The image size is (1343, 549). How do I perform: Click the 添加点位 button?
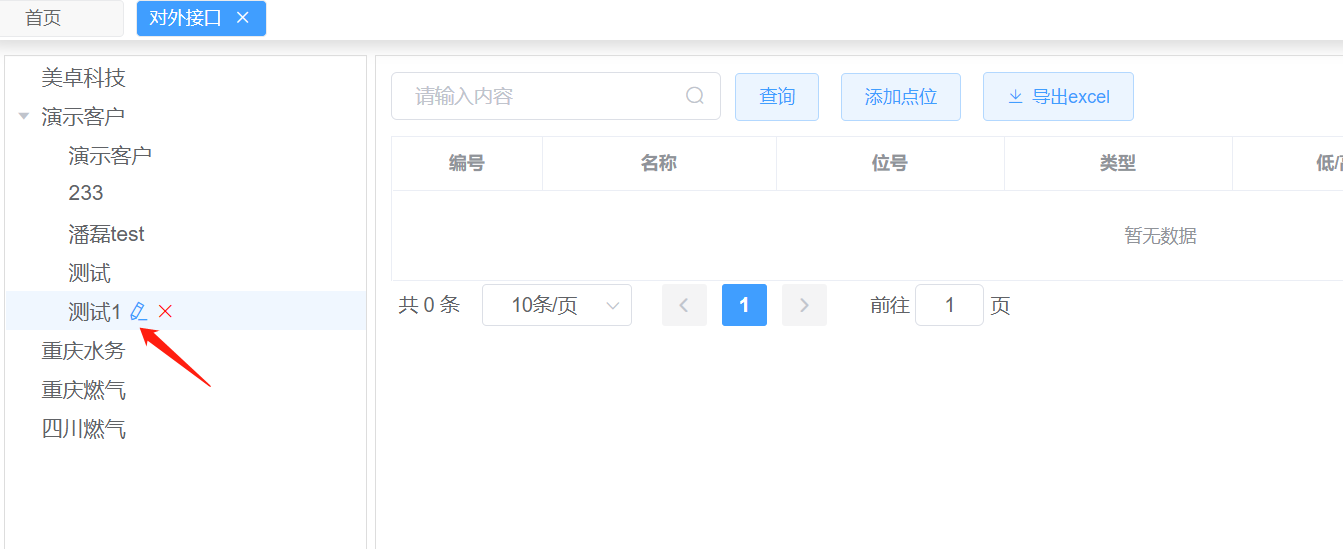pos(900,97)
